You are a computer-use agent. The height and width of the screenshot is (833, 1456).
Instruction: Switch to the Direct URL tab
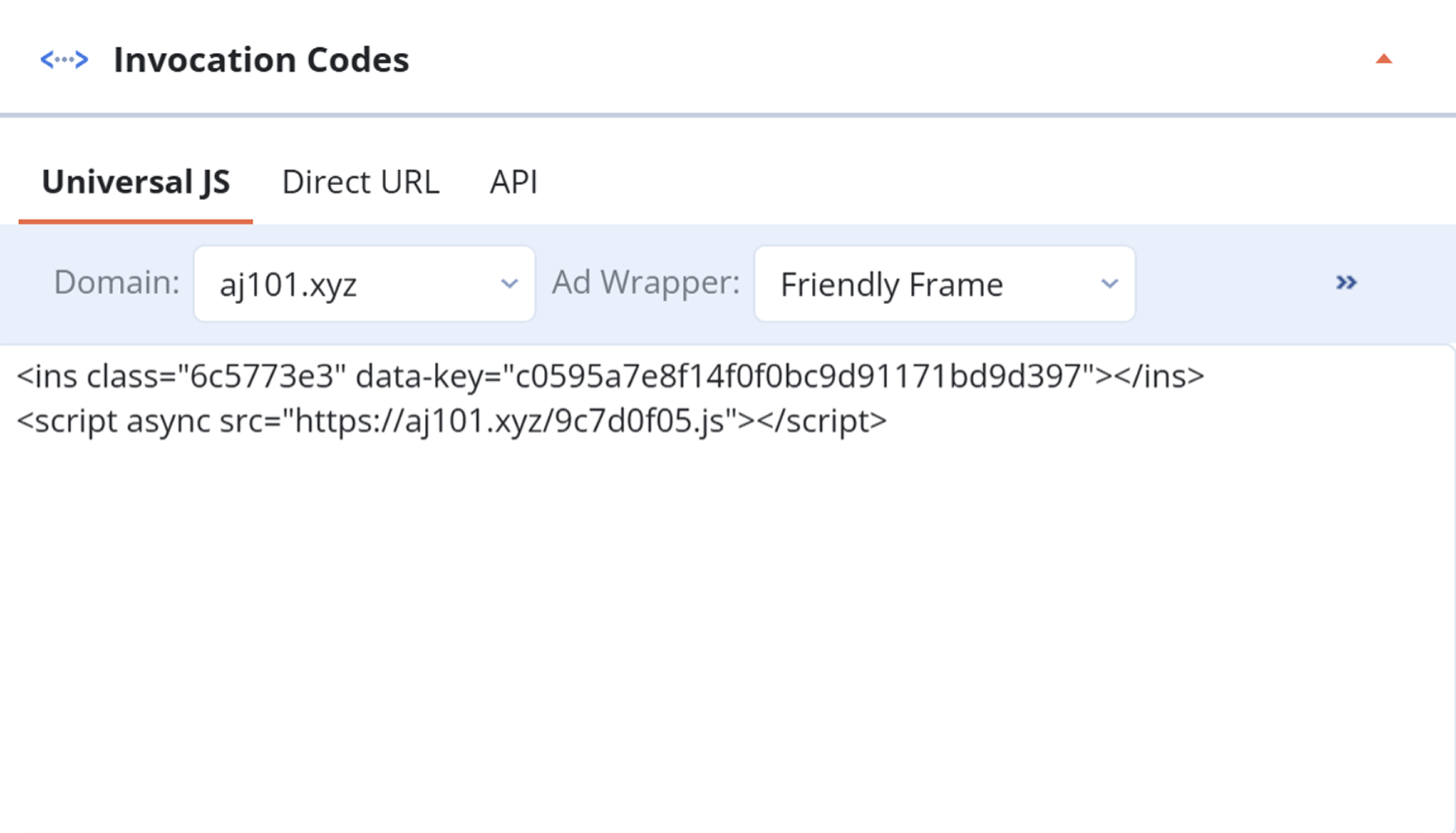click(x=360, y=182)
